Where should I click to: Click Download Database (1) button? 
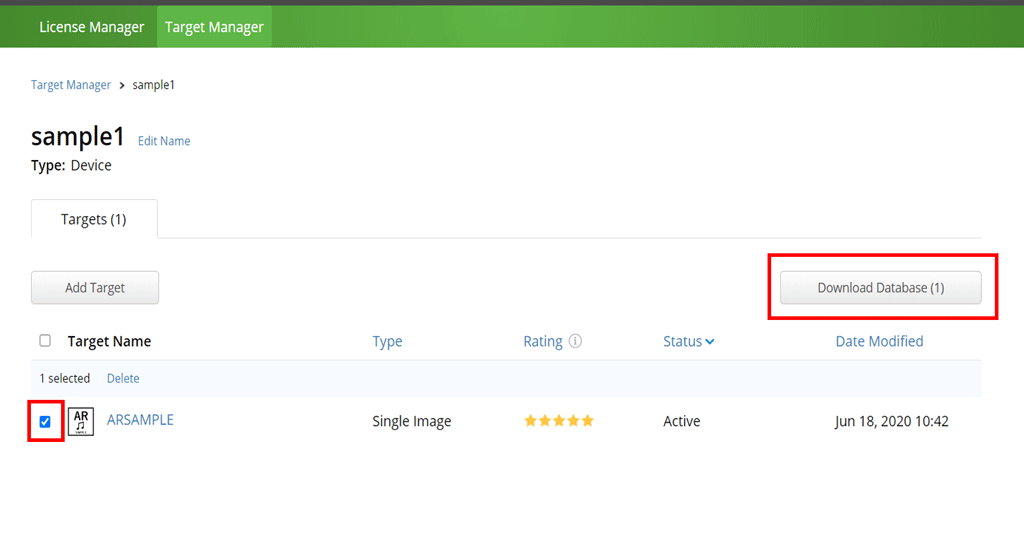[880, 287]
